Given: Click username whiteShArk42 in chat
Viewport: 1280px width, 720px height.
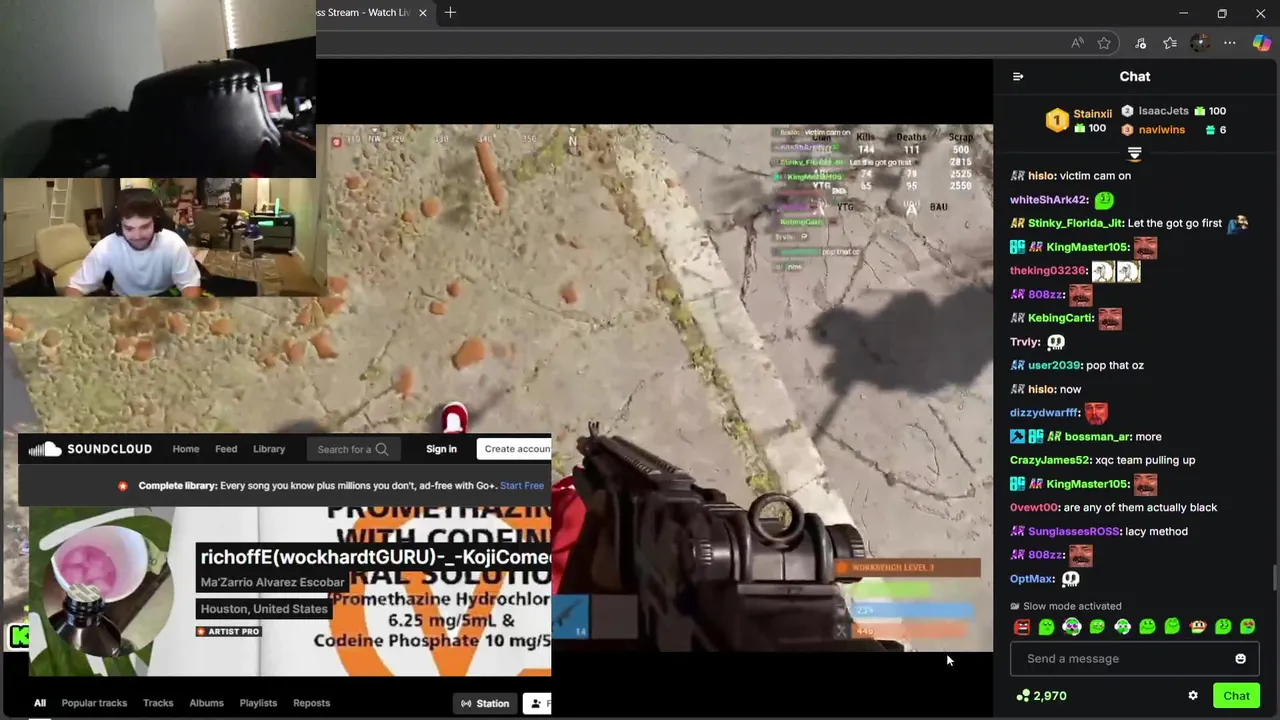Looking at the screenshot, I should point(1049,200).
